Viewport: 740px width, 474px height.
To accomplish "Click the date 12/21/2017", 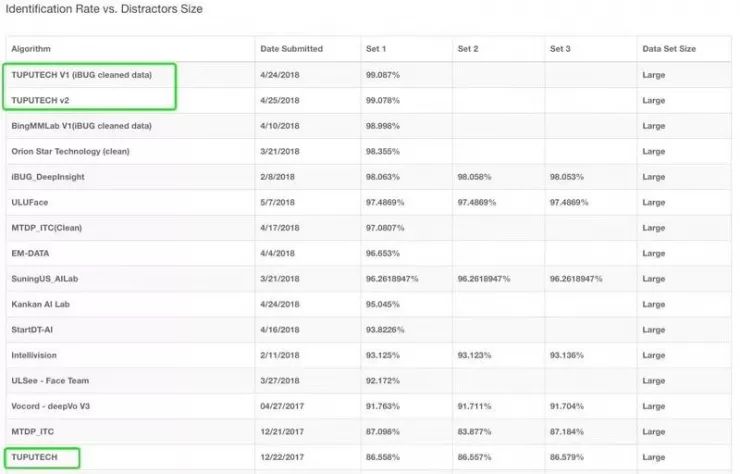I will [x=282, y=432].
